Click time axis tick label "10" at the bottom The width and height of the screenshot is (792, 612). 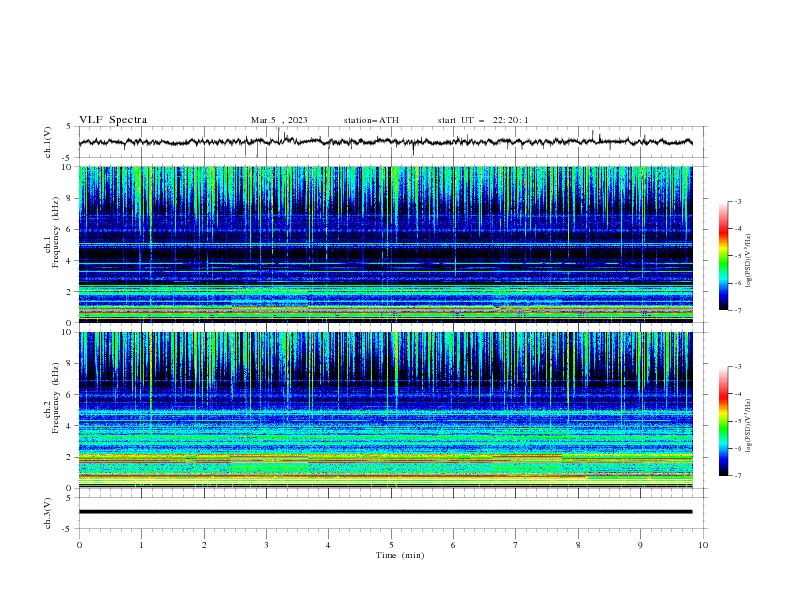[x=703, y=545]
